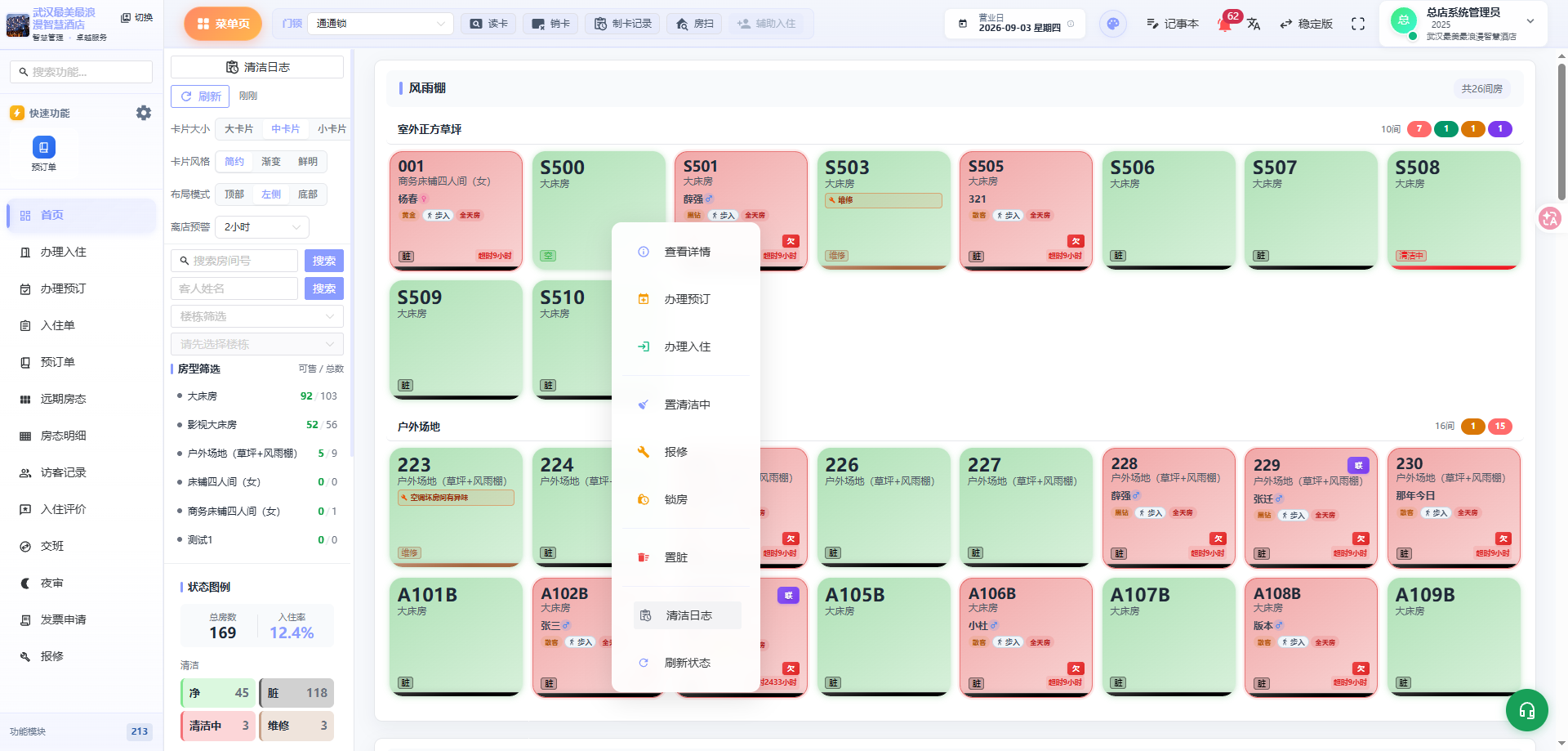This screenshot has height=751, width=1568.
Task: Expand the 通通锁 door lock dropdown
Action: [383, 24]
